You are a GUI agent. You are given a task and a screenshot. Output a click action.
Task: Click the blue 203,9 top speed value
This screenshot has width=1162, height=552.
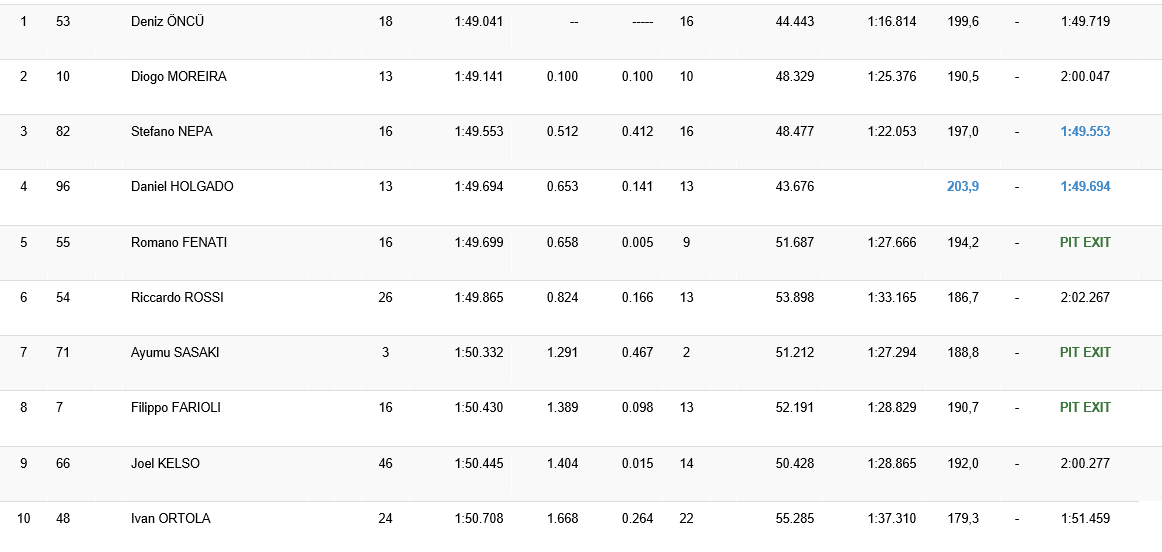tap(962, 186)
